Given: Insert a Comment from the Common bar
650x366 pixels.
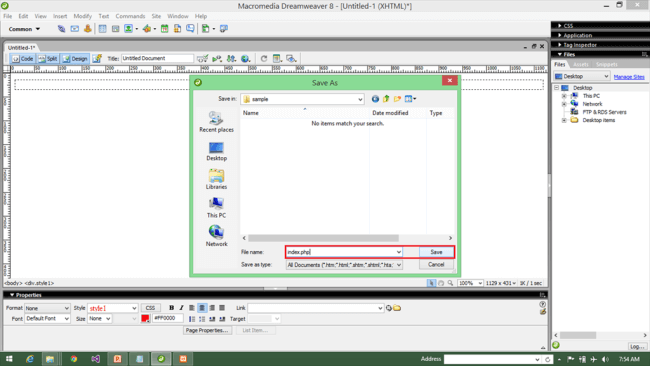Looking at the screenshot, I should click(x=190, y=29).
